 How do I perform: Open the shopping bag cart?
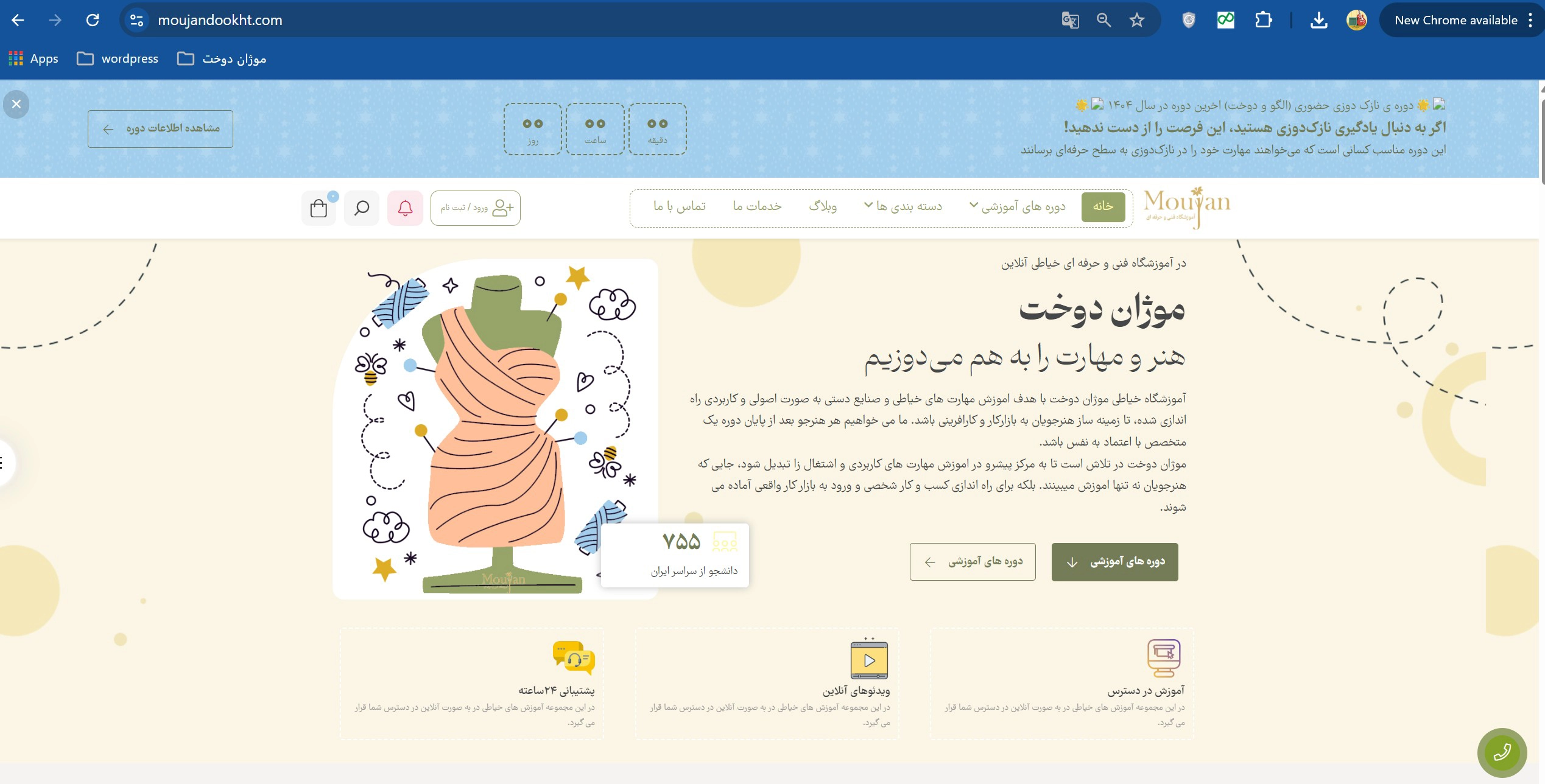[319, 208]
